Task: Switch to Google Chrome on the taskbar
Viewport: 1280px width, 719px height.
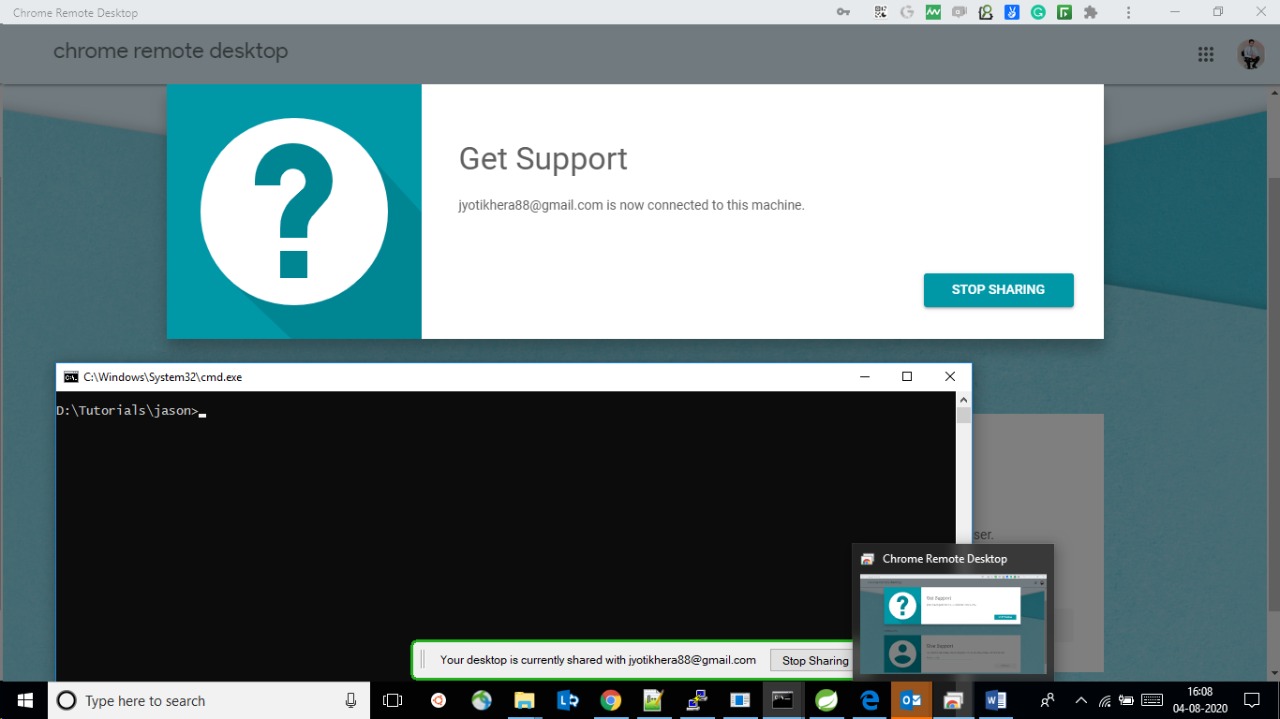Action: point(611,700)
